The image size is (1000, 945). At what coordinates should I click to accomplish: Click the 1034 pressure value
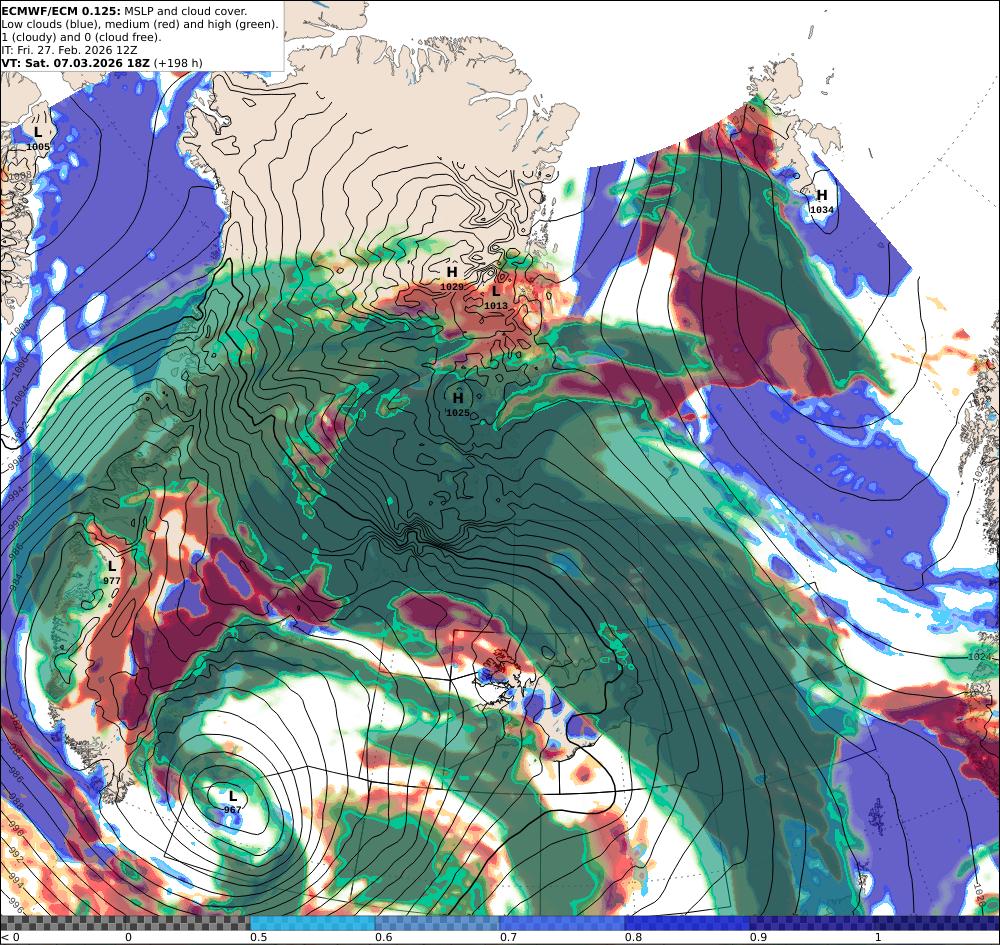click(822, 210)
